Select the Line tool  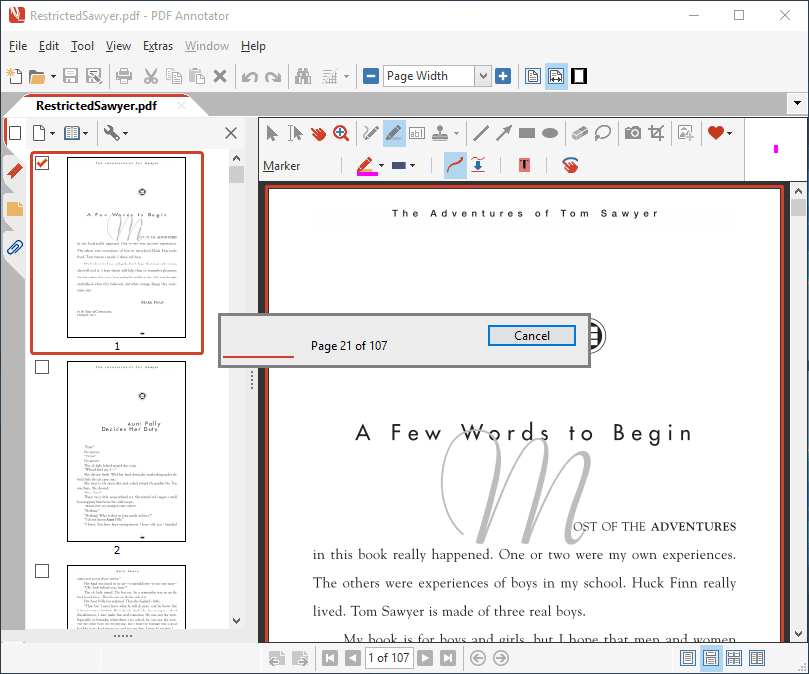[481, 134]
